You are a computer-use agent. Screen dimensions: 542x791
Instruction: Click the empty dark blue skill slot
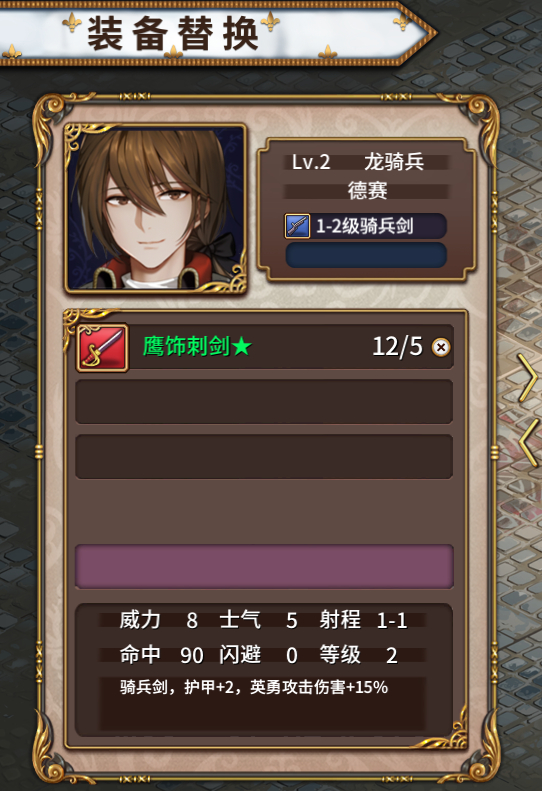[x=366, y=255]
